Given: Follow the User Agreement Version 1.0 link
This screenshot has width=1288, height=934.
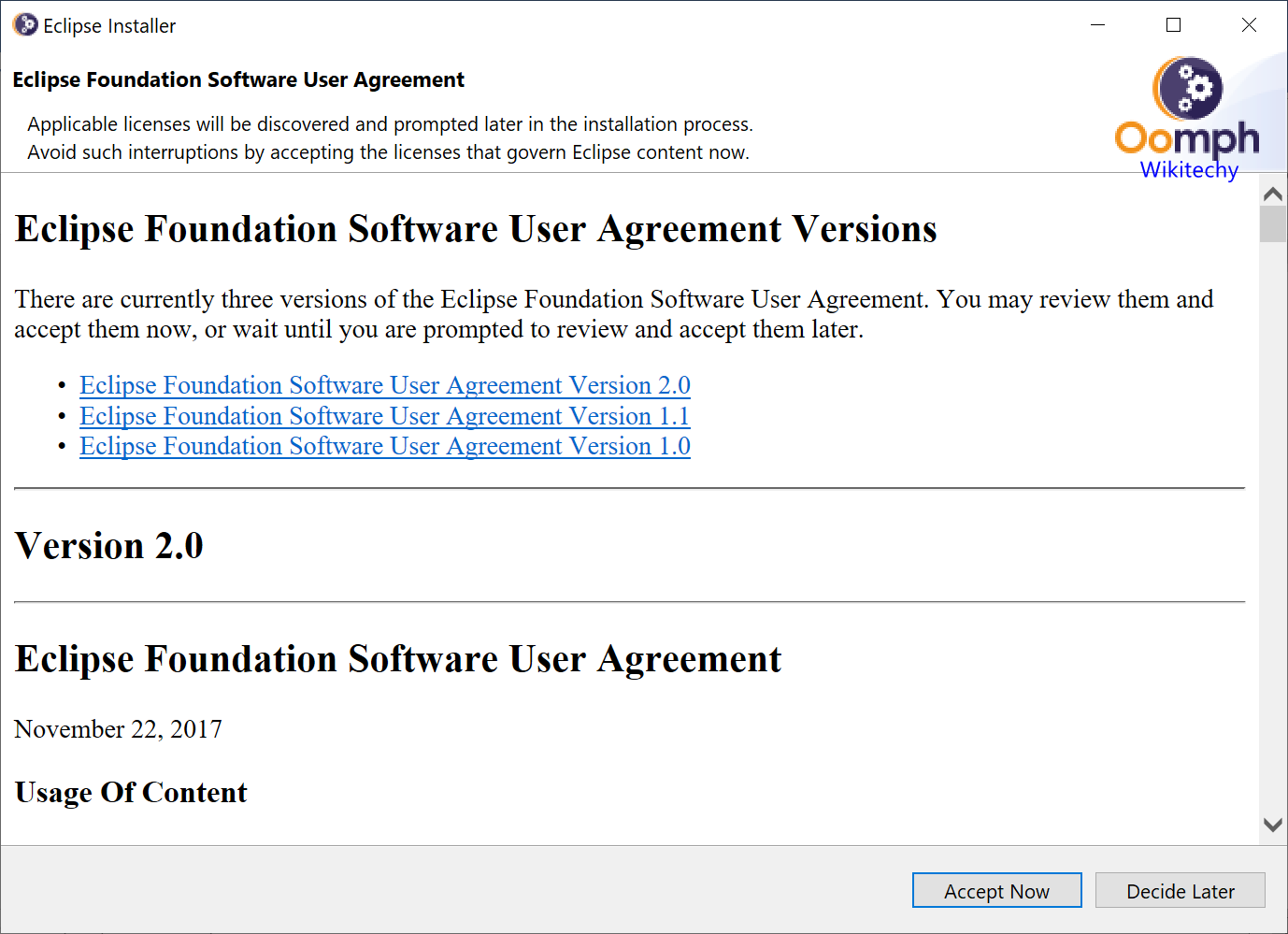Looking at the screenshot, I should [384, 446].
